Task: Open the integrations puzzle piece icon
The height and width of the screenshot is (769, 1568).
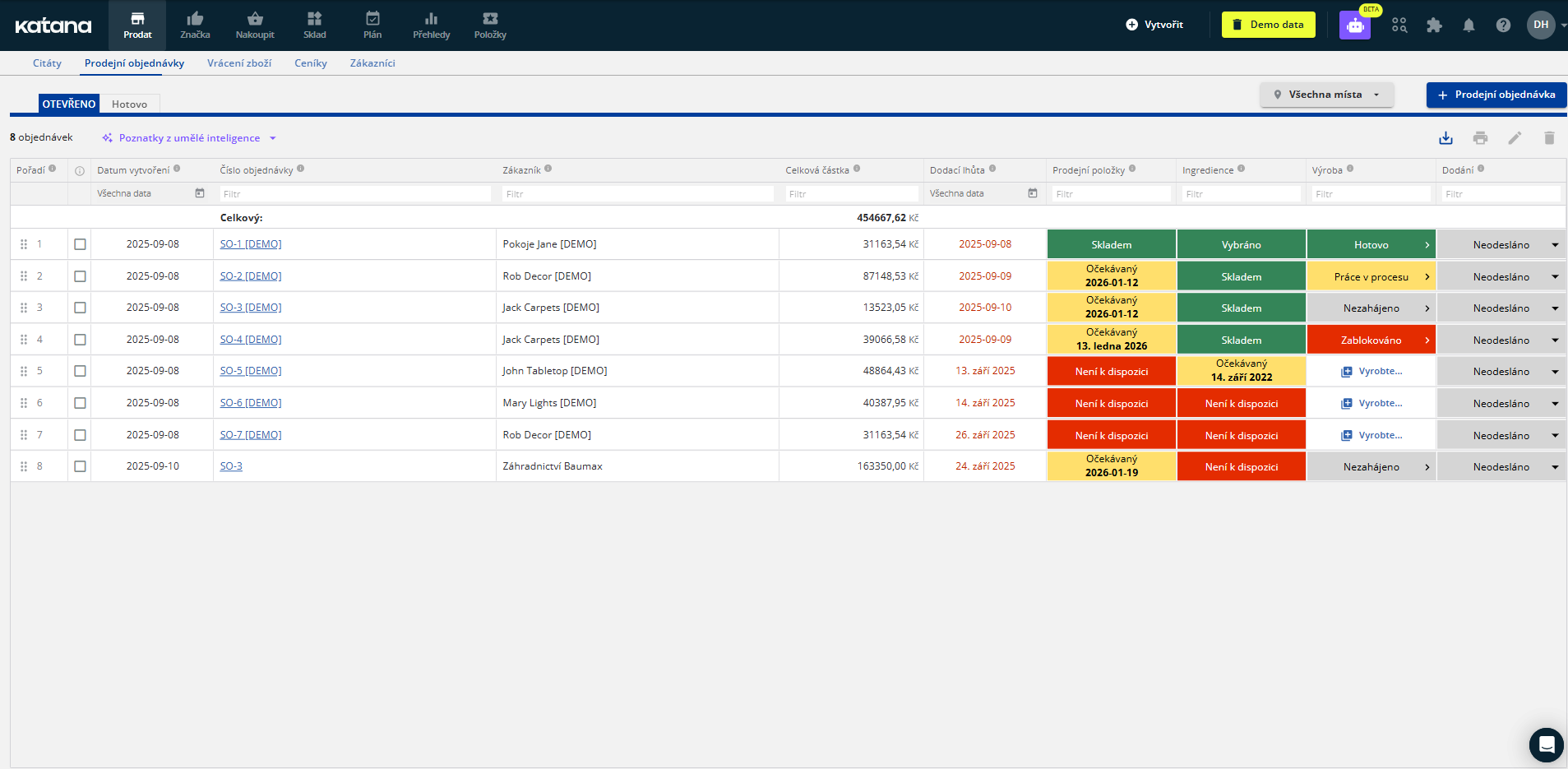Action: [x=1434, y=25]
